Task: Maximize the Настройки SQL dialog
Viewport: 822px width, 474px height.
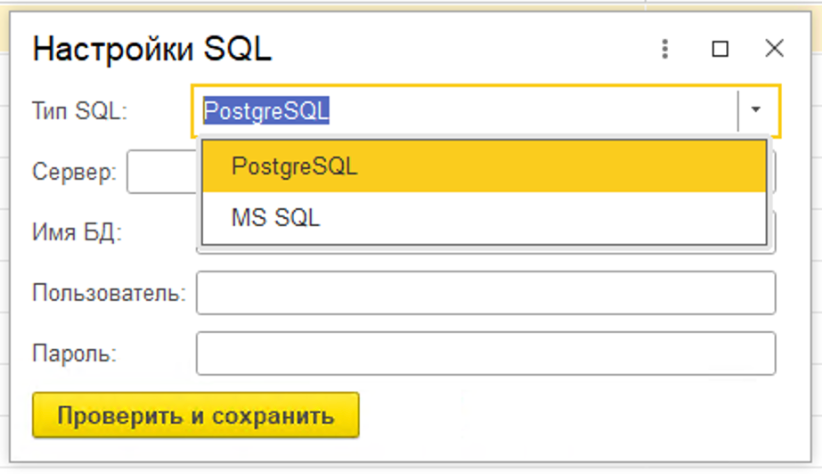Action: coord(720,49)
